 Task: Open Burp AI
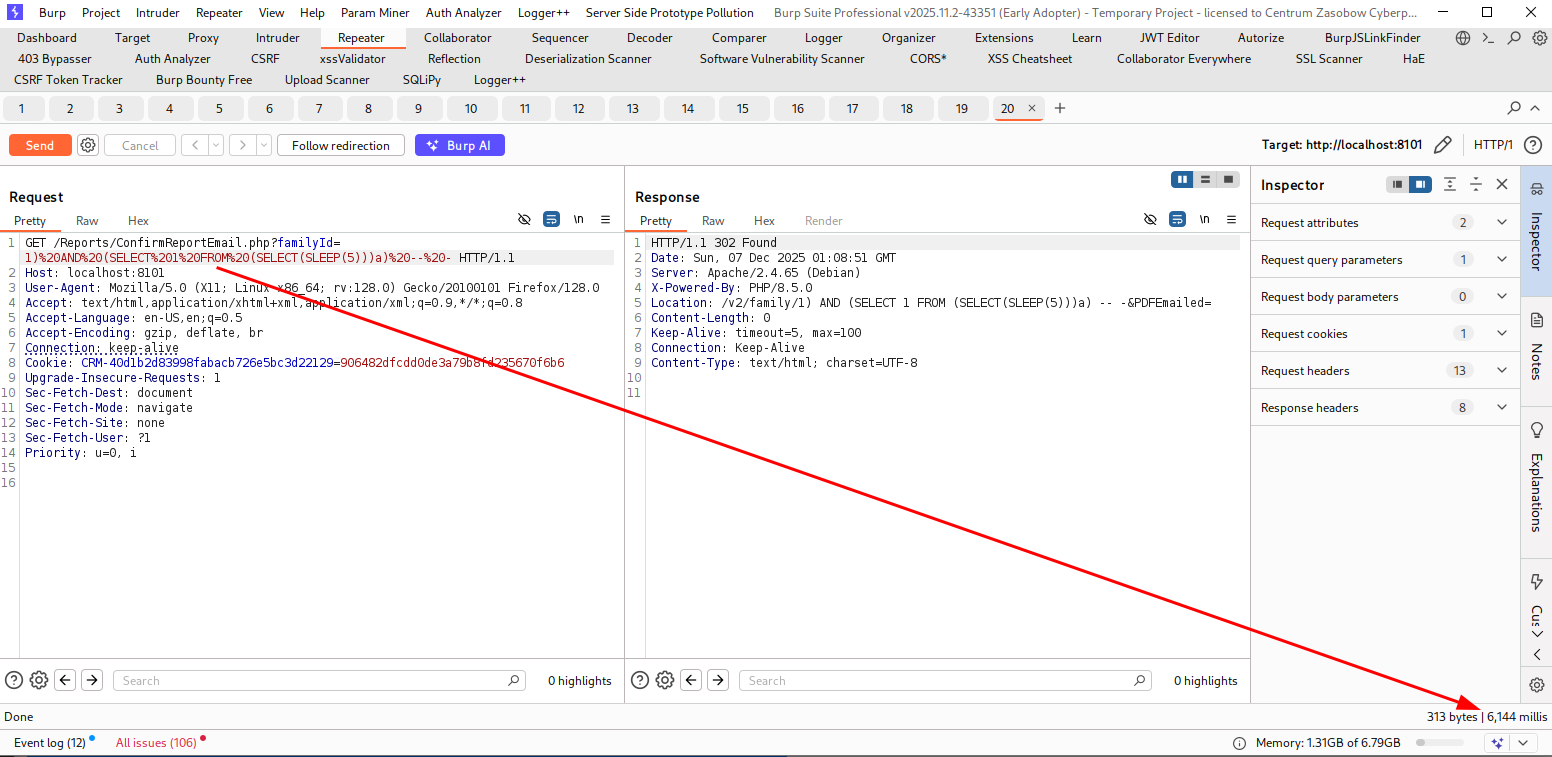(460, 145)
